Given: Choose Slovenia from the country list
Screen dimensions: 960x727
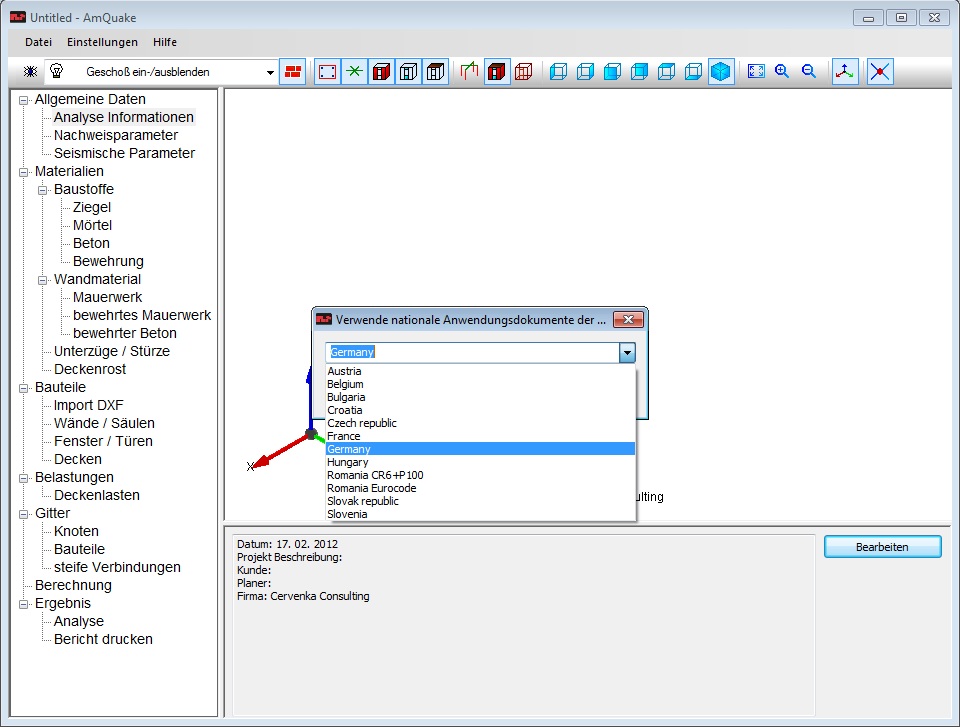Looking at the screenshot, I should (481, 514).
